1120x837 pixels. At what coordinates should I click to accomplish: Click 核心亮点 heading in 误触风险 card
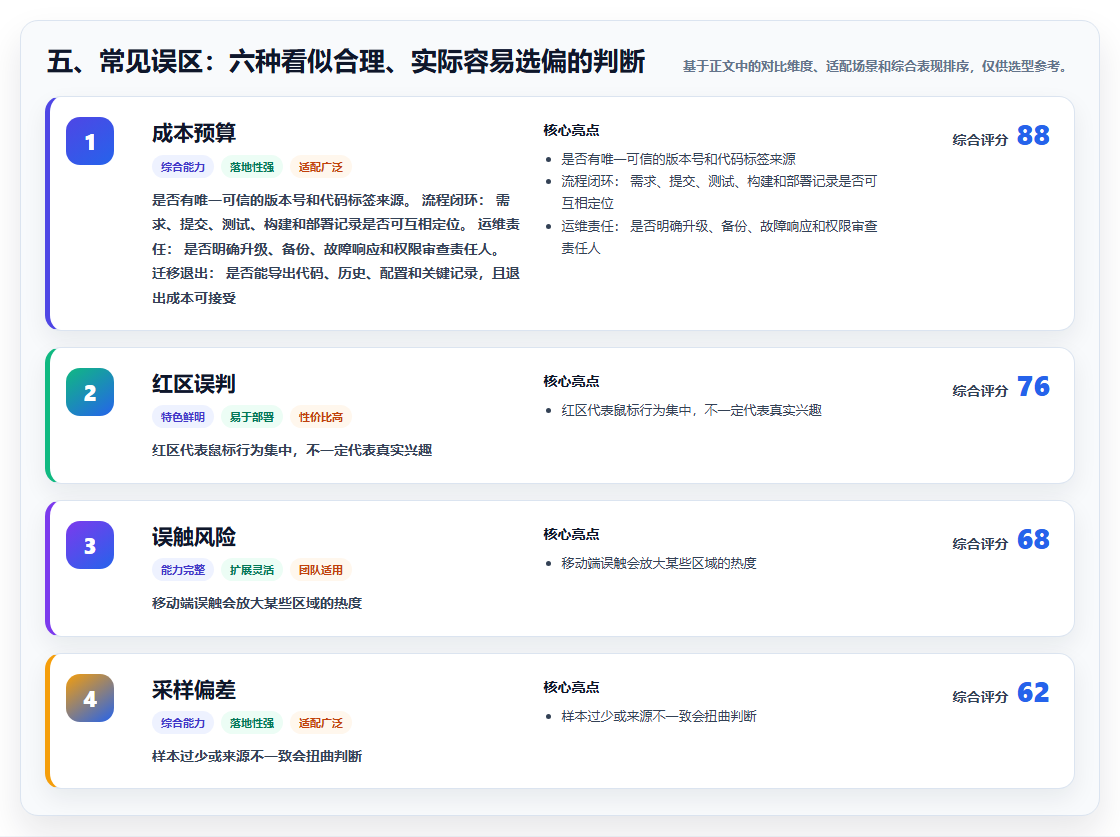click(x=571, y=533)
